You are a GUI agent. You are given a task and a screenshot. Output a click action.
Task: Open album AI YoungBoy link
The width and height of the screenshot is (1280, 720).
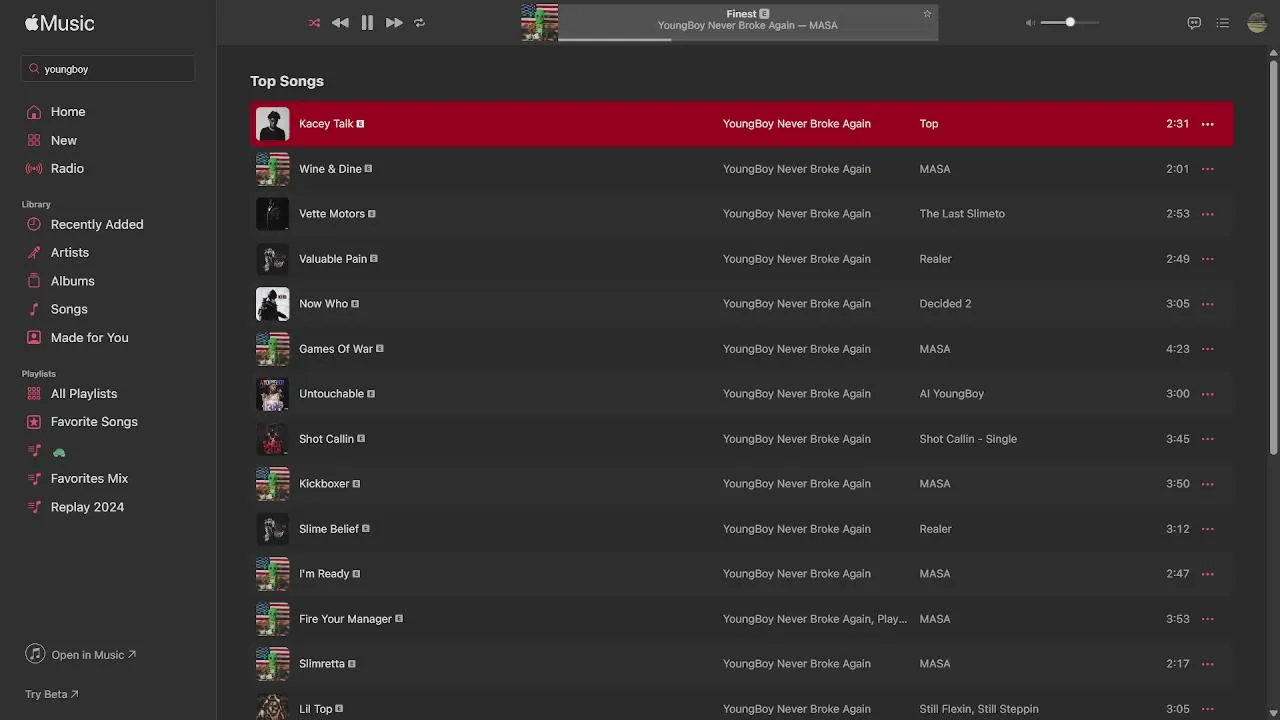pyautogui.click(x=951, y=394)
